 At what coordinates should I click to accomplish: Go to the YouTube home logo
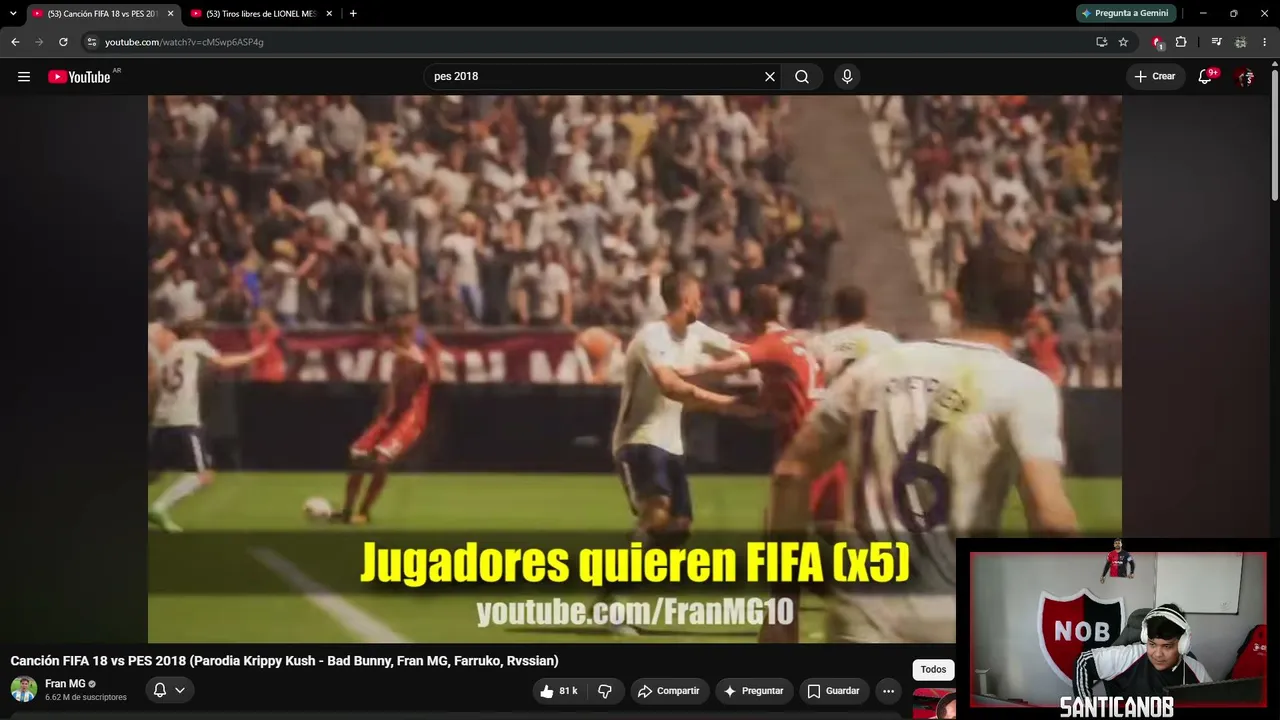(x=79, y=77)
